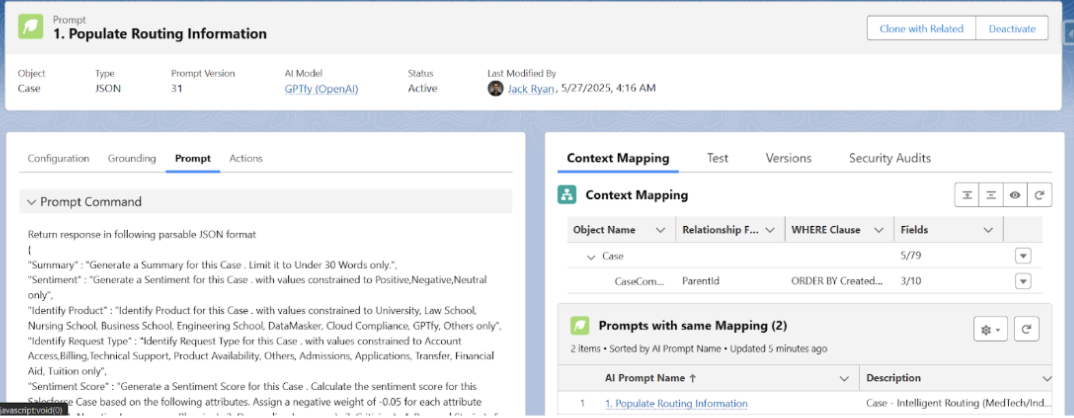
Task: Click the Type value JSON
Action: pos(108,88)
